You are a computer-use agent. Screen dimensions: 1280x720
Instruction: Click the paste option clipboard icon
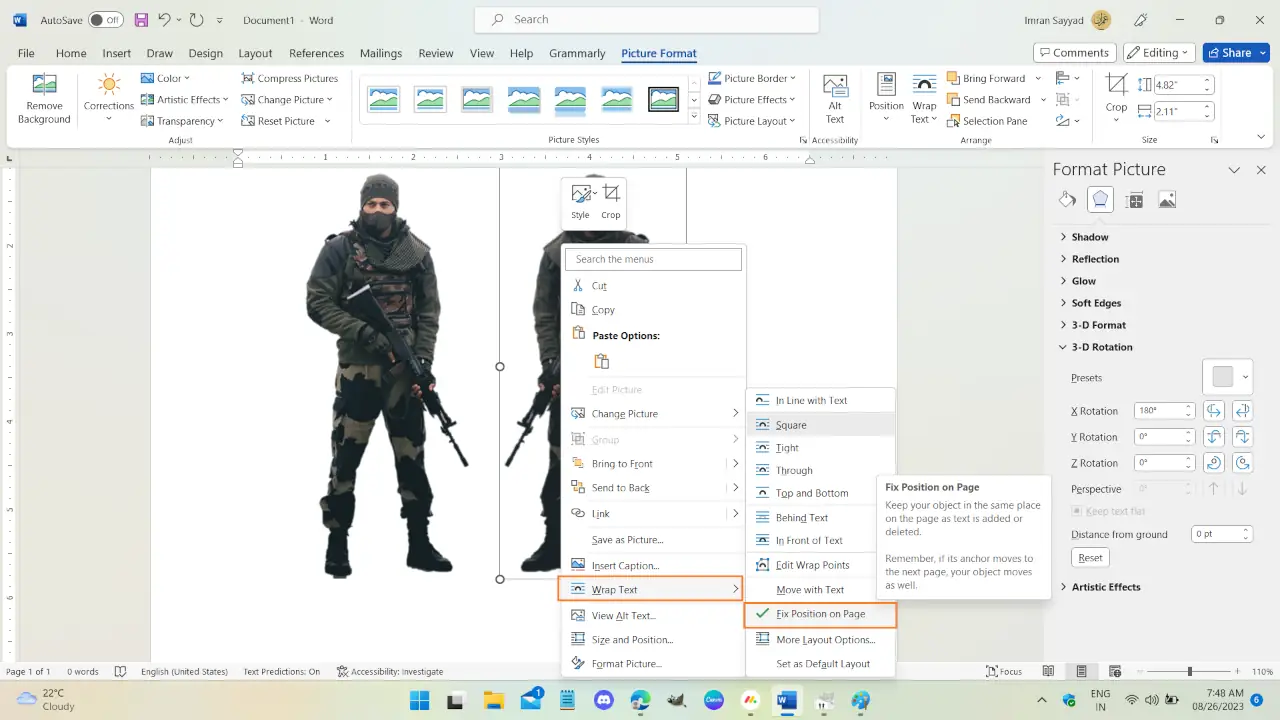601,361
